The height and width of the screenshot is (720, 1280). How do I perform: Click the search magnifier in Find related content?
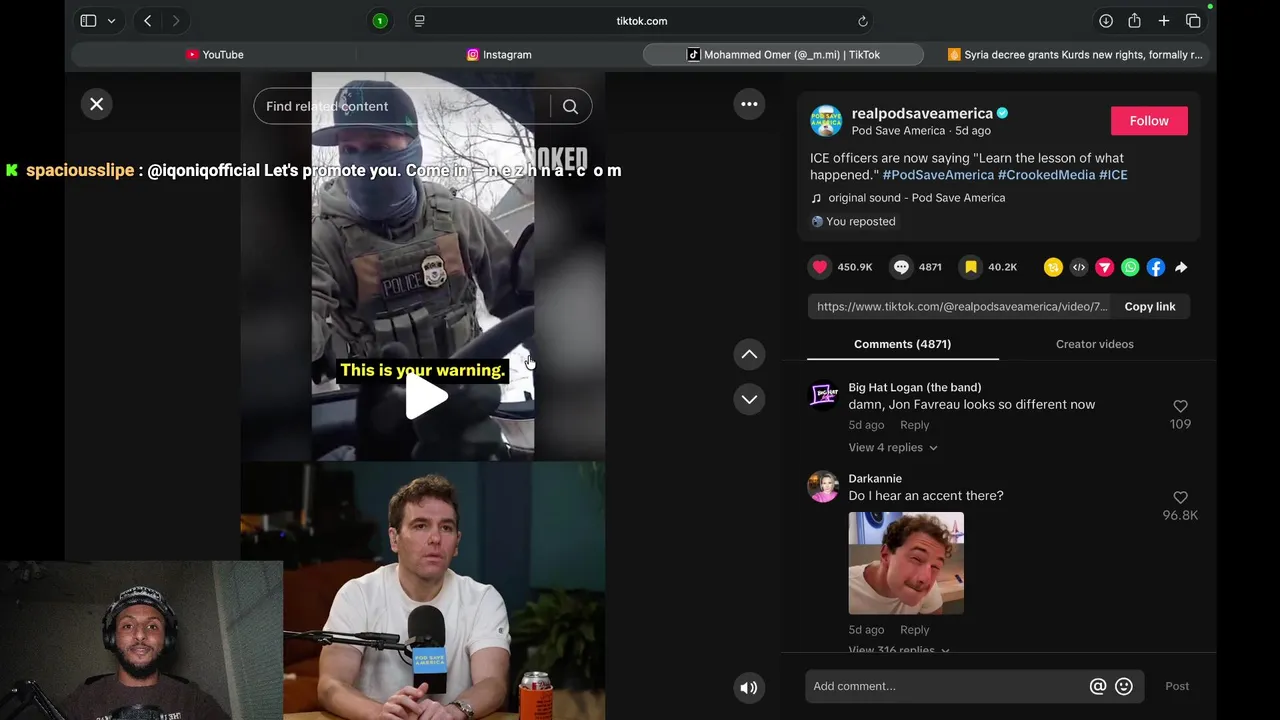pos(570,107)
